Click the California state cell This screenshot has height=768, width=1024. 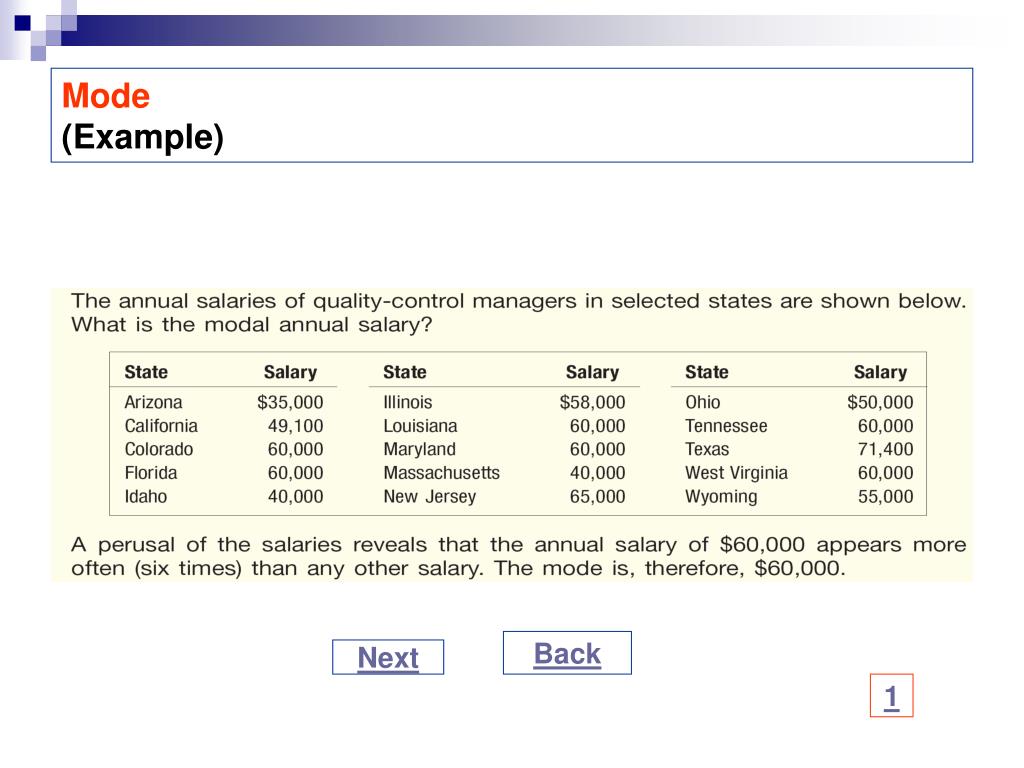pyautogui.click(x=161, y=426)
